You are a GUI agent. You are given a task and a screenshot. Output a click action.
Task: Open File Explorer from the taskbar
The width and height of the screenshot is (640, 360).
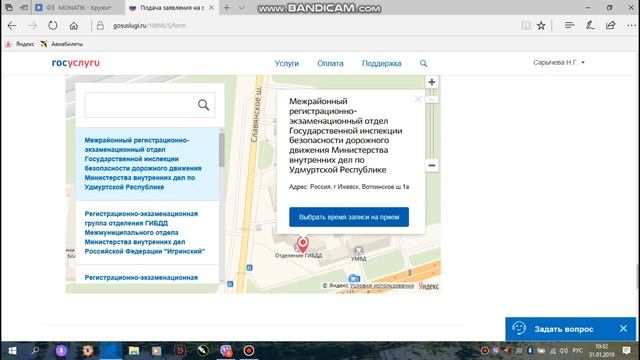pos(134,351)
